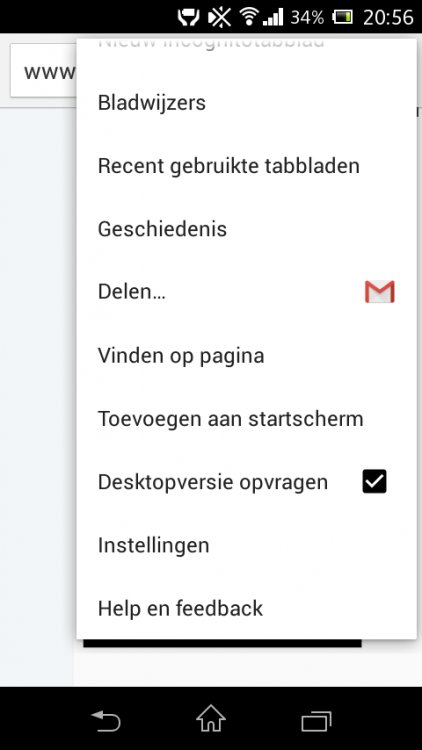Open the recent apps button
Viewport: 422px width, 750px height.
(316, 721)
